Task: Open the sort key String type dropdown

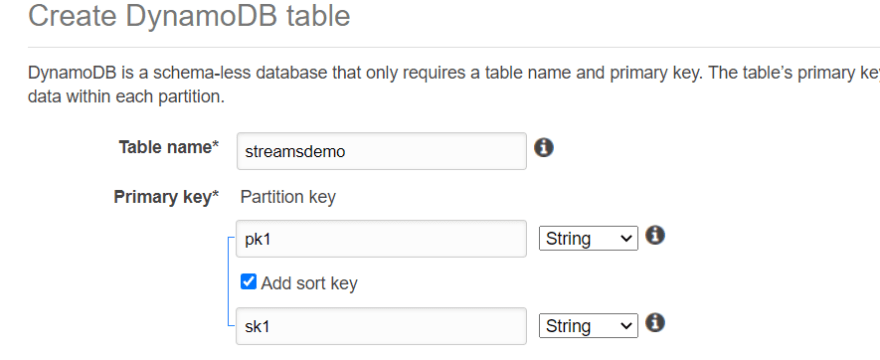Action: (588, 326)
